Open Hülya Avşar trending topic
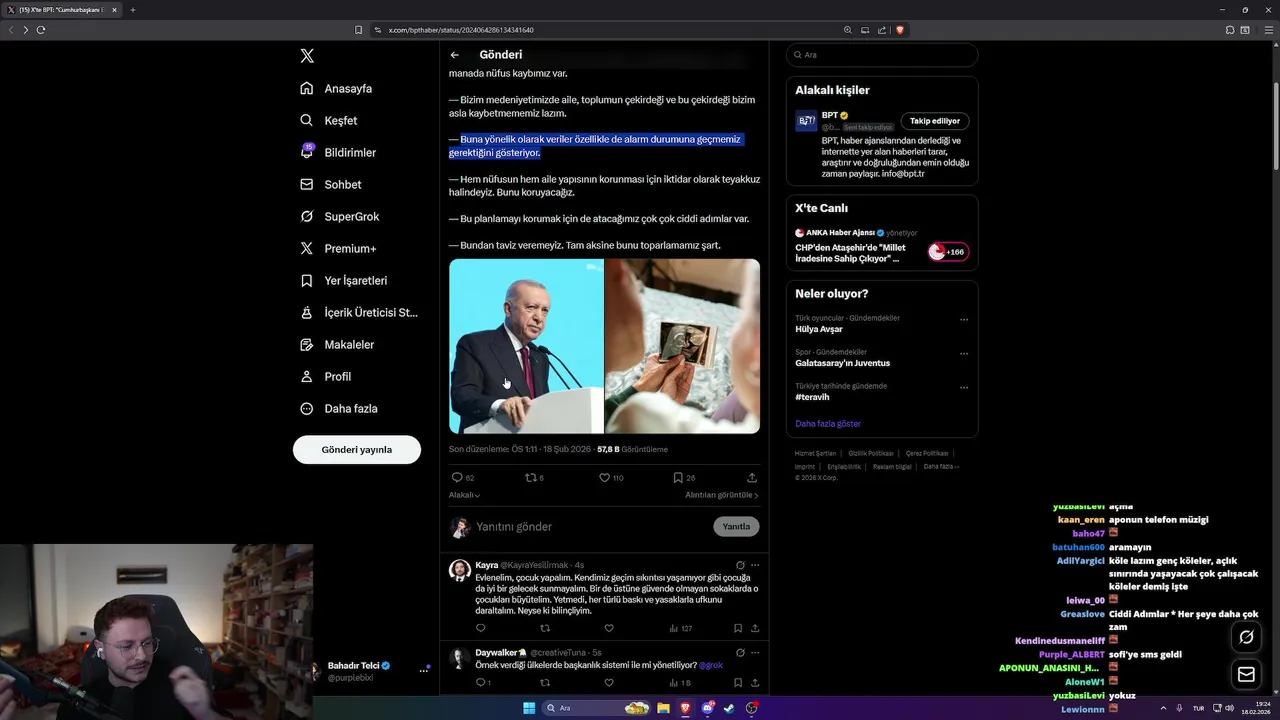1280x720 pixels. point(819,329)
